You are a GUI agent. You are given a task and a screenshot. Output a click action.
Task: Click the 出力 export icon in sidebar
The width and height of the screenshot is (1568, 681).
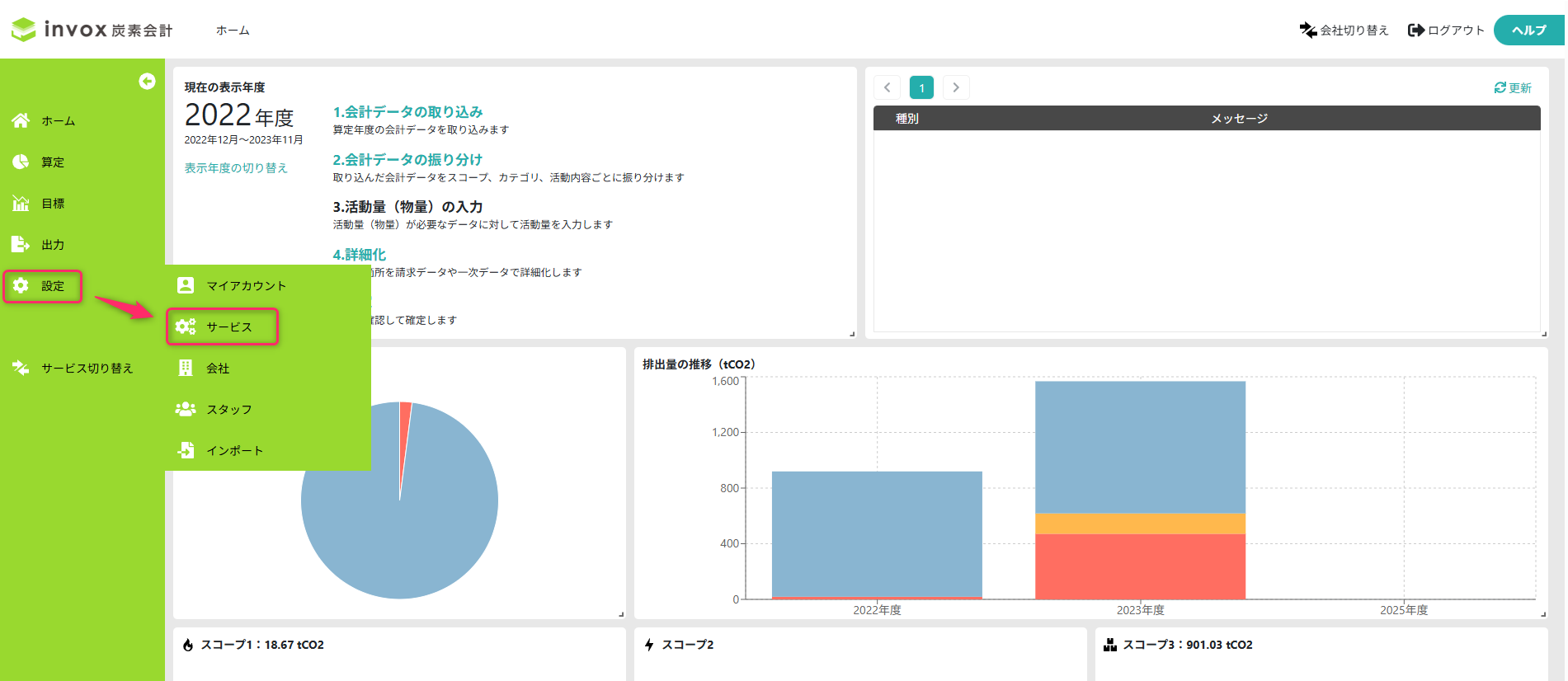click(21, 244)
